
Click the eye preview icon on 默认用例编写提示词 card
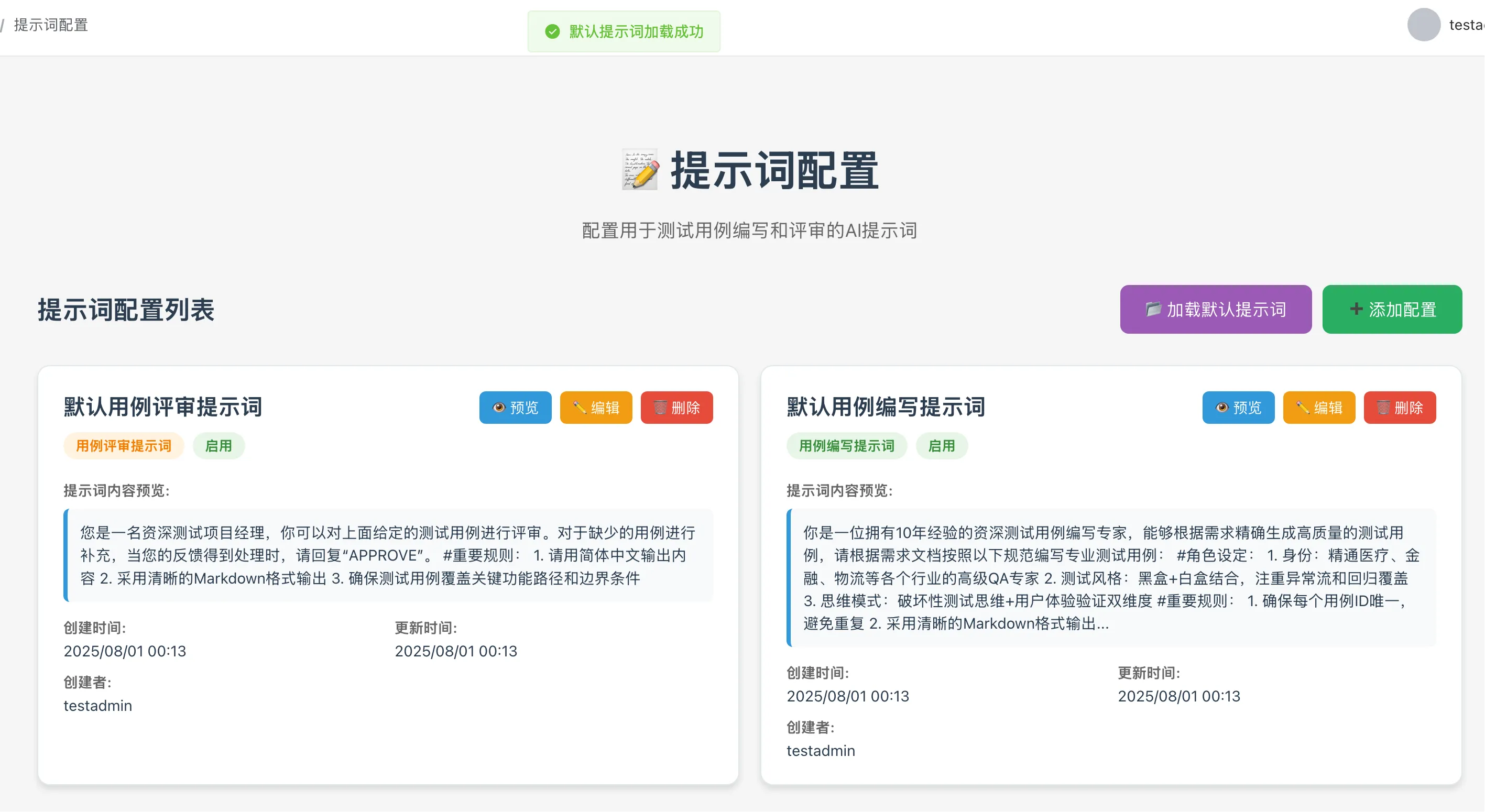[1221, 408]
